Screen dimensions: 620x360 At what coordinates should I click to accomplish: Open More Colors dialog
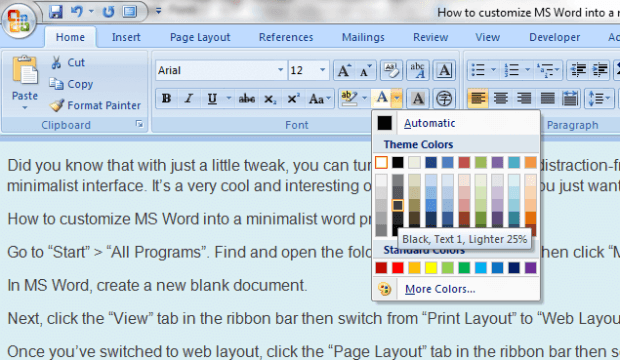pyautogui.click(x=456, y=289)
